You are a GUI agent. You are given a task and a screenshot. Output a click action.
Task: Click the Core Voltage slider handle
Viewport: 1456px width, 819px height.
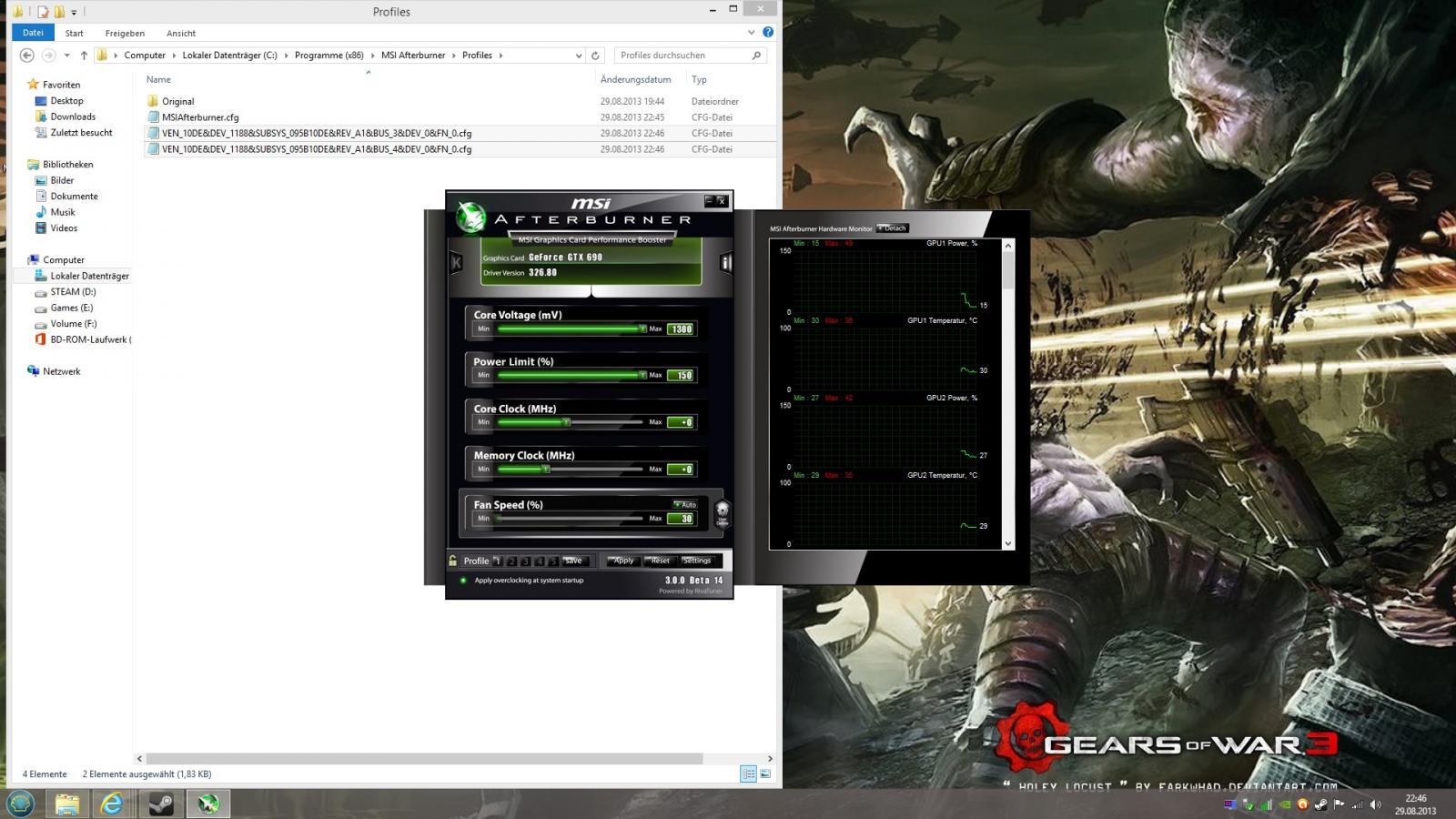click(x=642, y=329)
